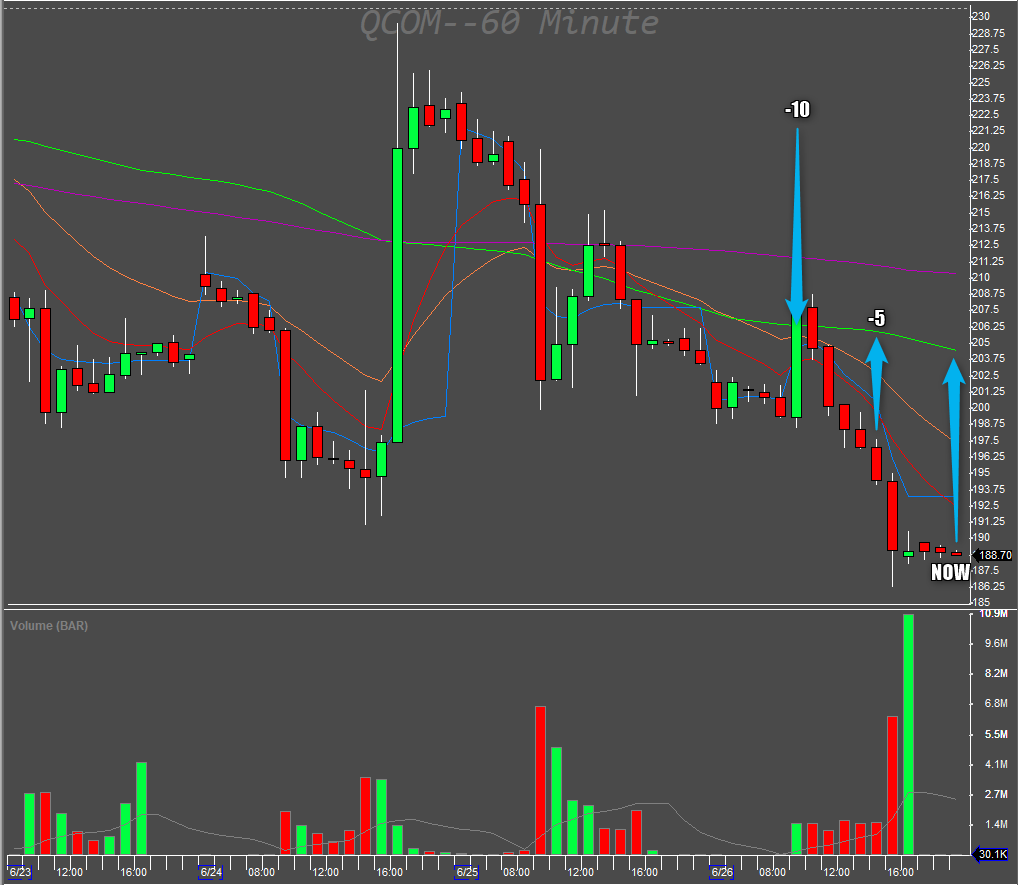Click the 6.8M volume axis label
The height and width of the screenshot is (885, 1018).
pyautogui.click(x=997, y=704)
